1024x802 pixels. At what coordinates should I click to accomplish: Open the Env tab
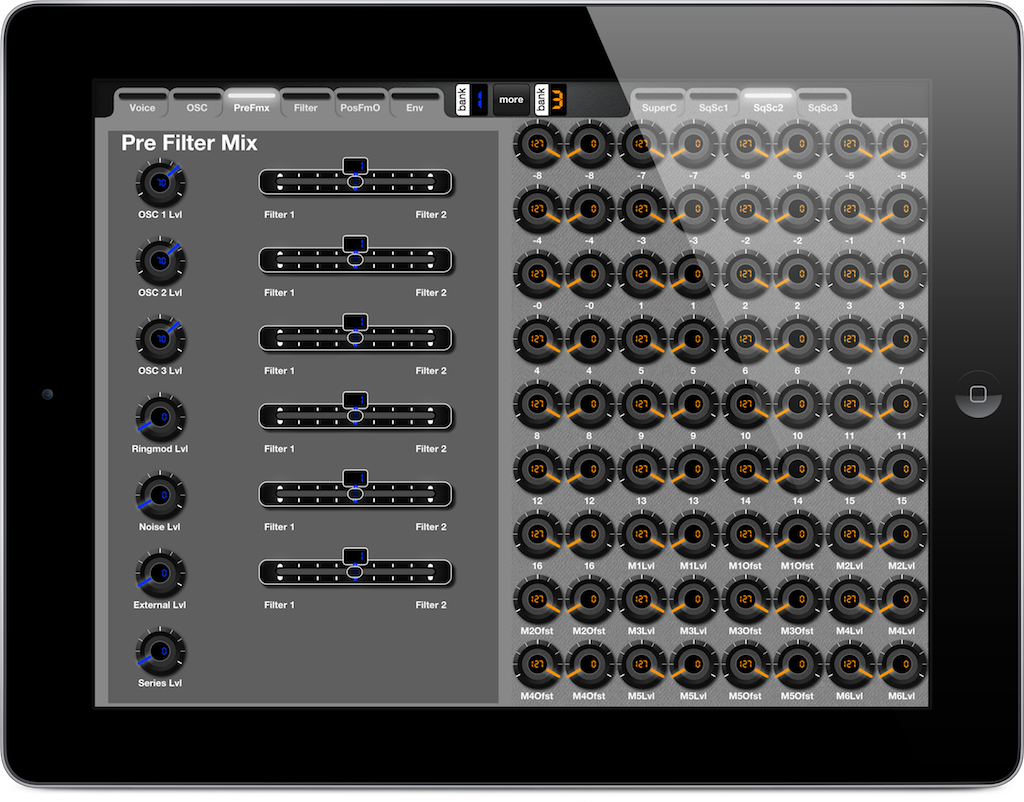click(415, 106)
